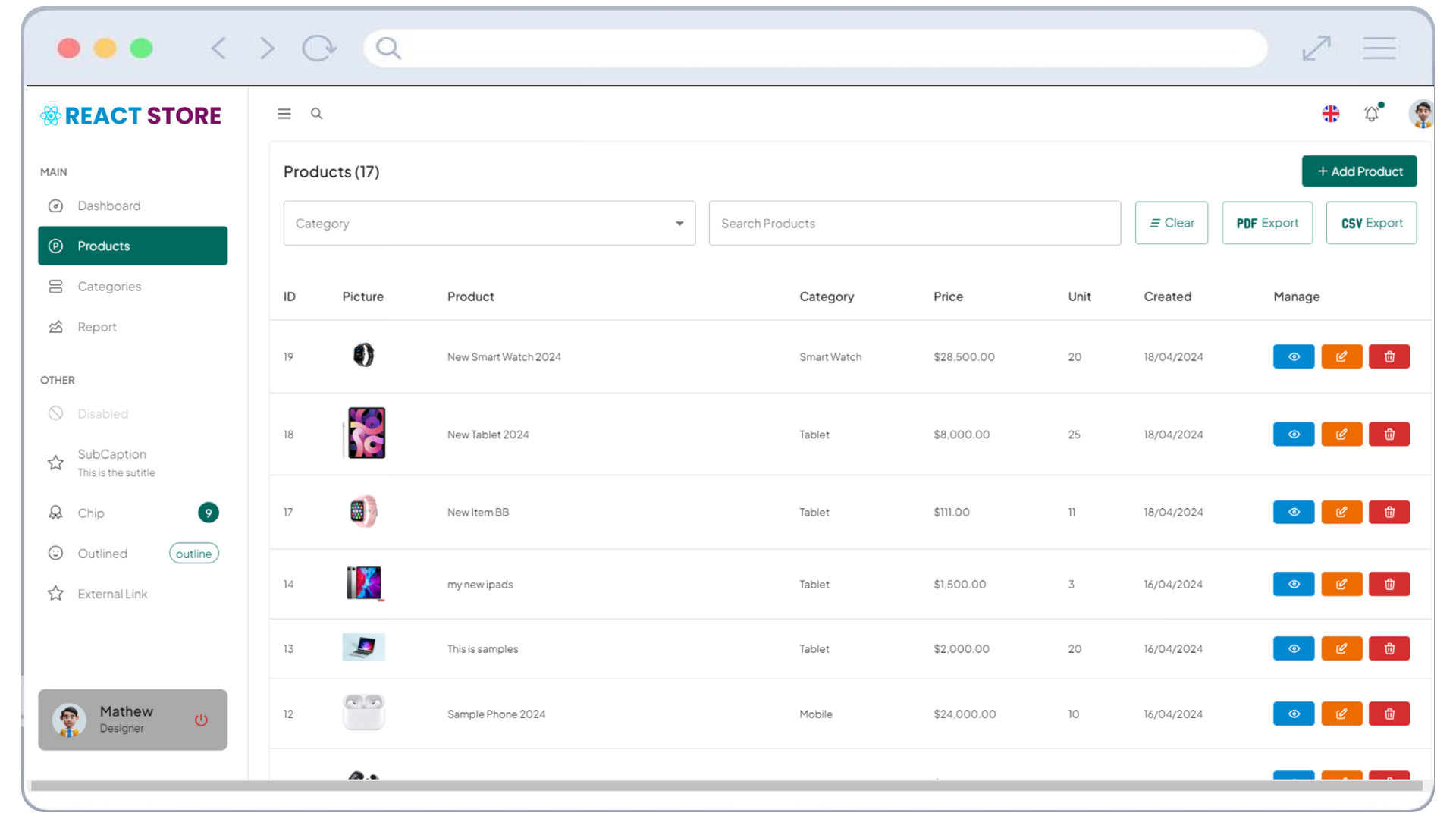Click the Mobile category cell
1456x819 pixels.
click(816, 714)
